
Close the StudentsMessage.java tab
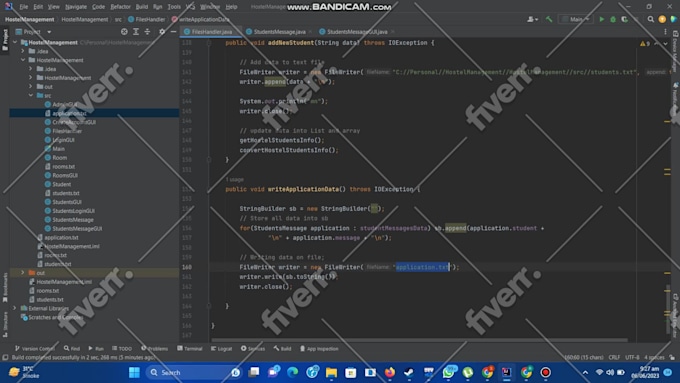pyautogui.click(x=310, y=32)
